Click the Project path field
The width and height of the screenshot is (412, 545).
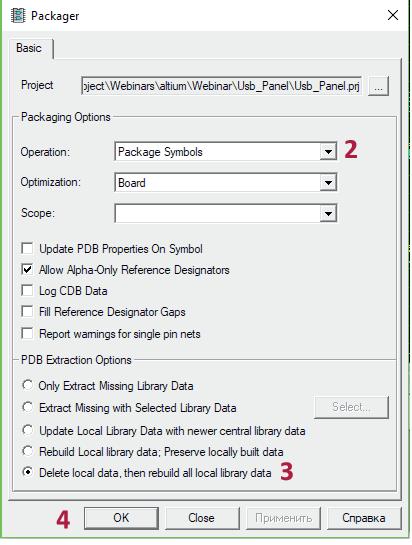tap(221, 86)
